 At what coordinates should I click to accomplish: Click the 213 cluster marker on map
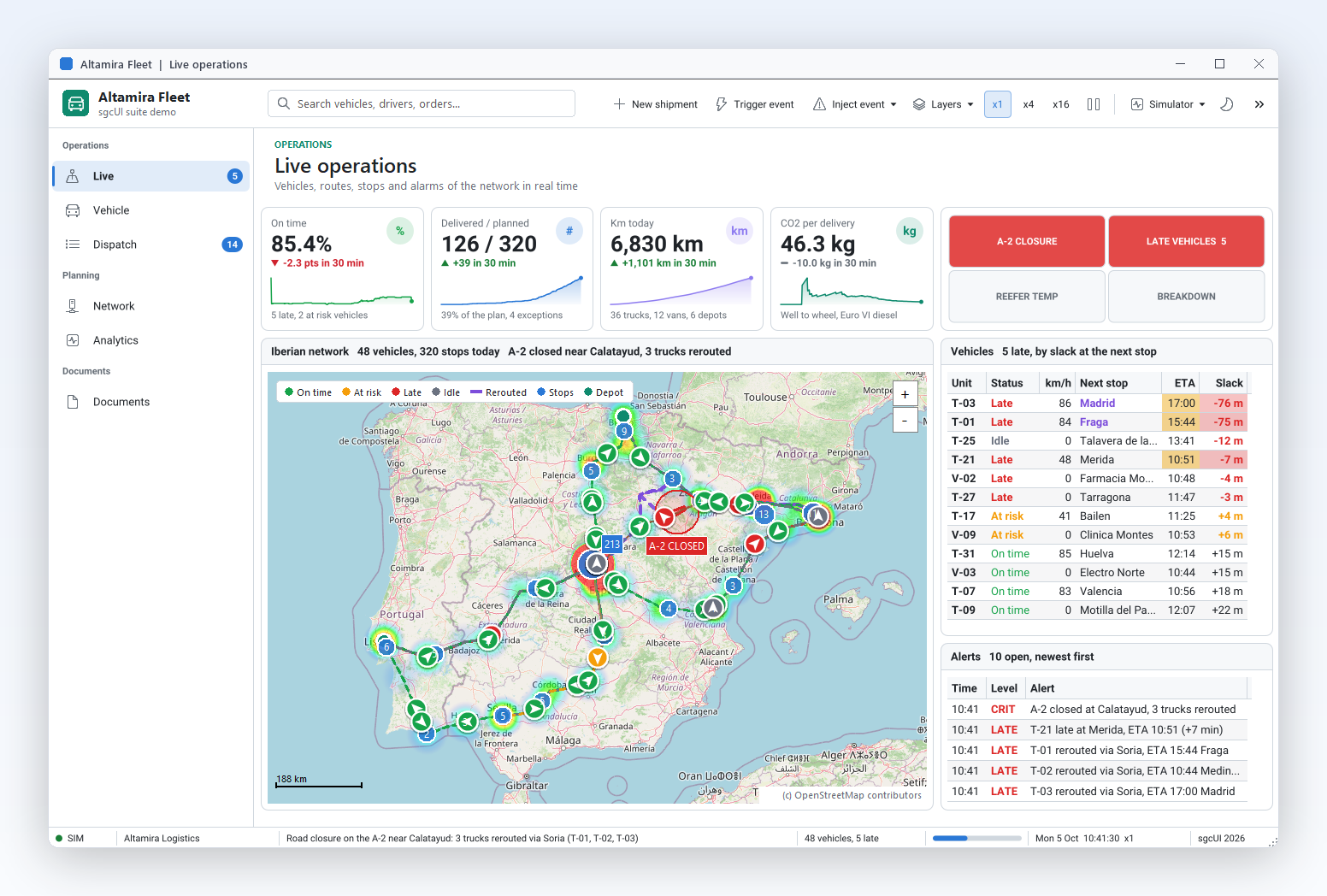612,544
